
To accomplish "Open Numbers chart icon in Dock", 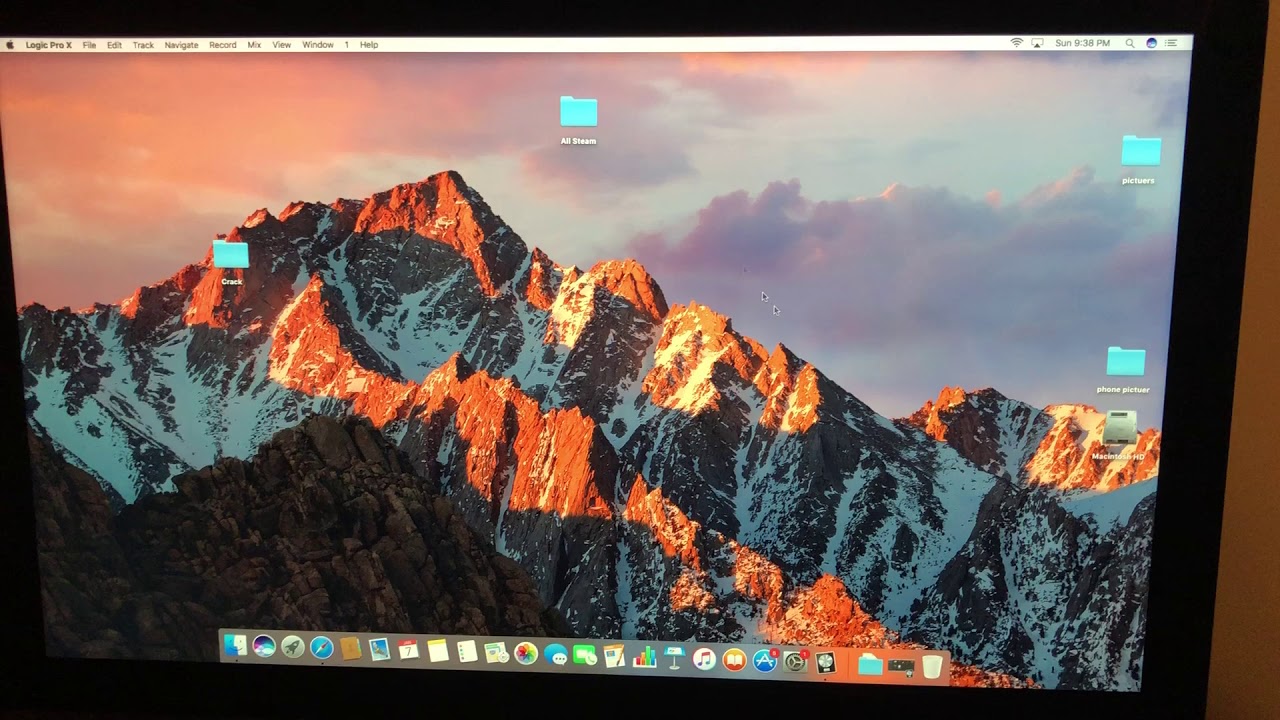I will click(644, 657).
